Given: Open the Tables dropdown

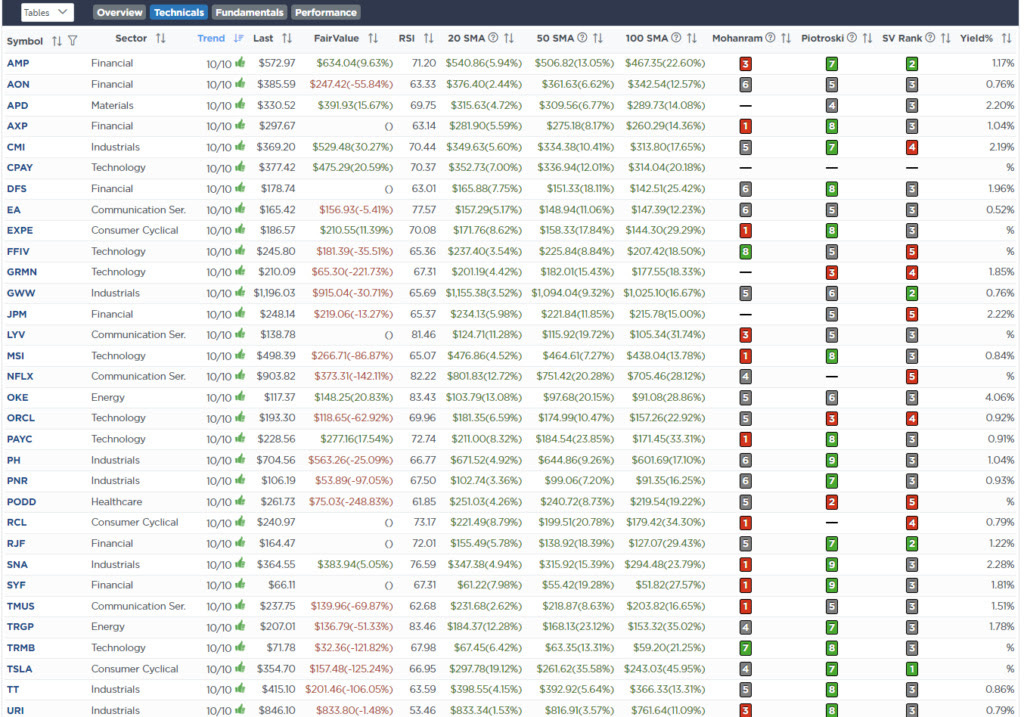Looking at the screenshot, I should tap(47, 12).
